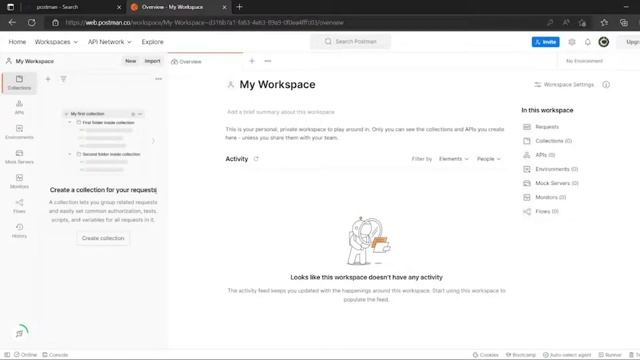Click next arrow on collection preview
640x360 pixels.
pos(153,141)
